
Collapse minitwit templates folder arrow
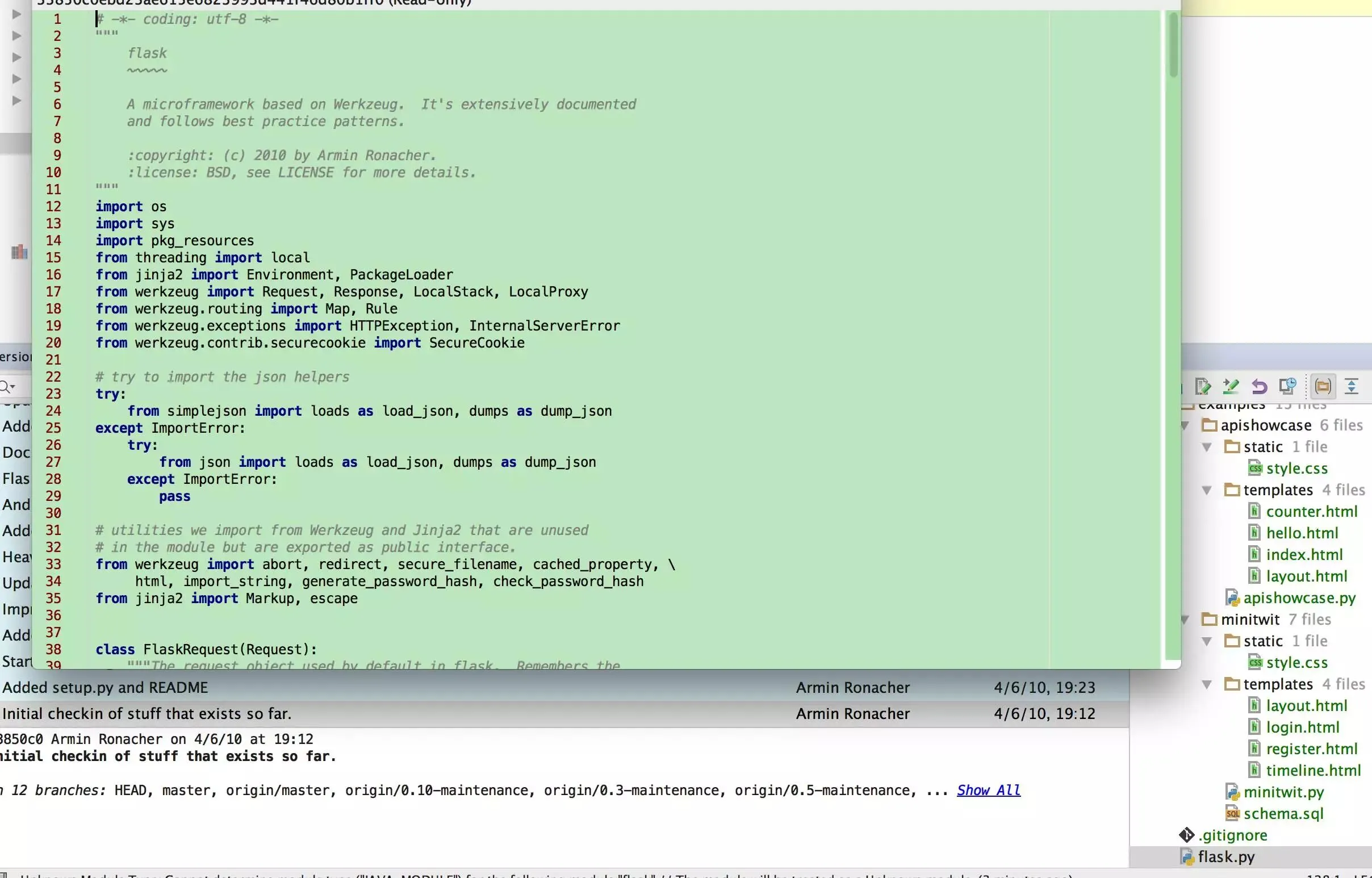(1207, 684)
